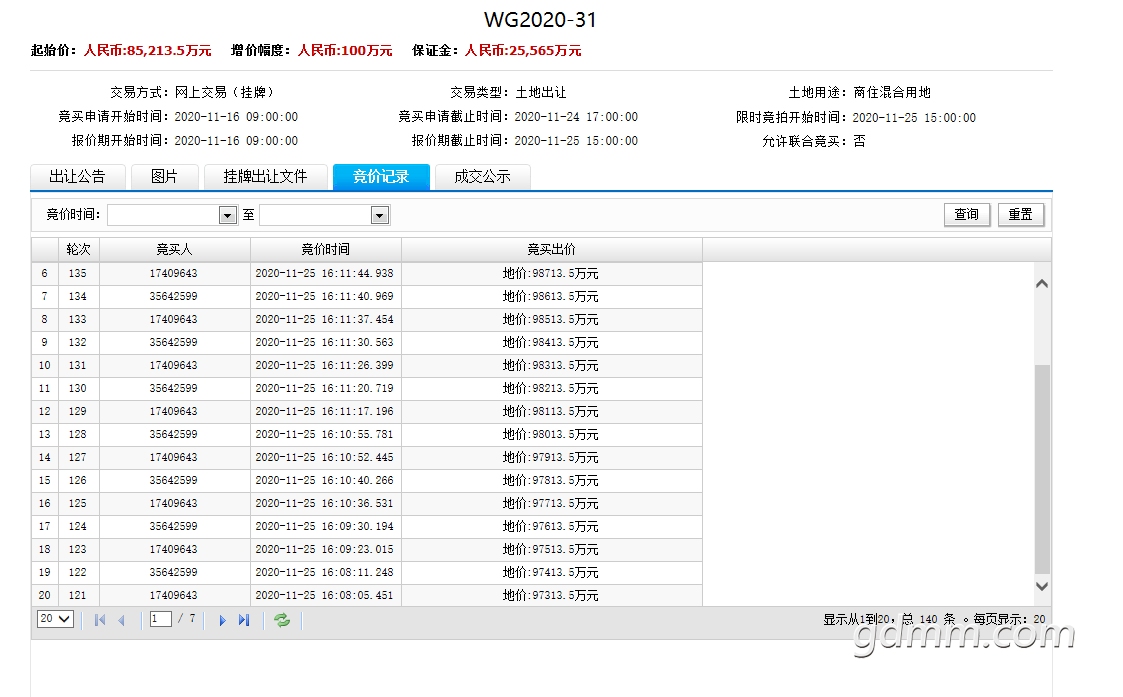Switch to the 出让公告 tab

point(77,177)
